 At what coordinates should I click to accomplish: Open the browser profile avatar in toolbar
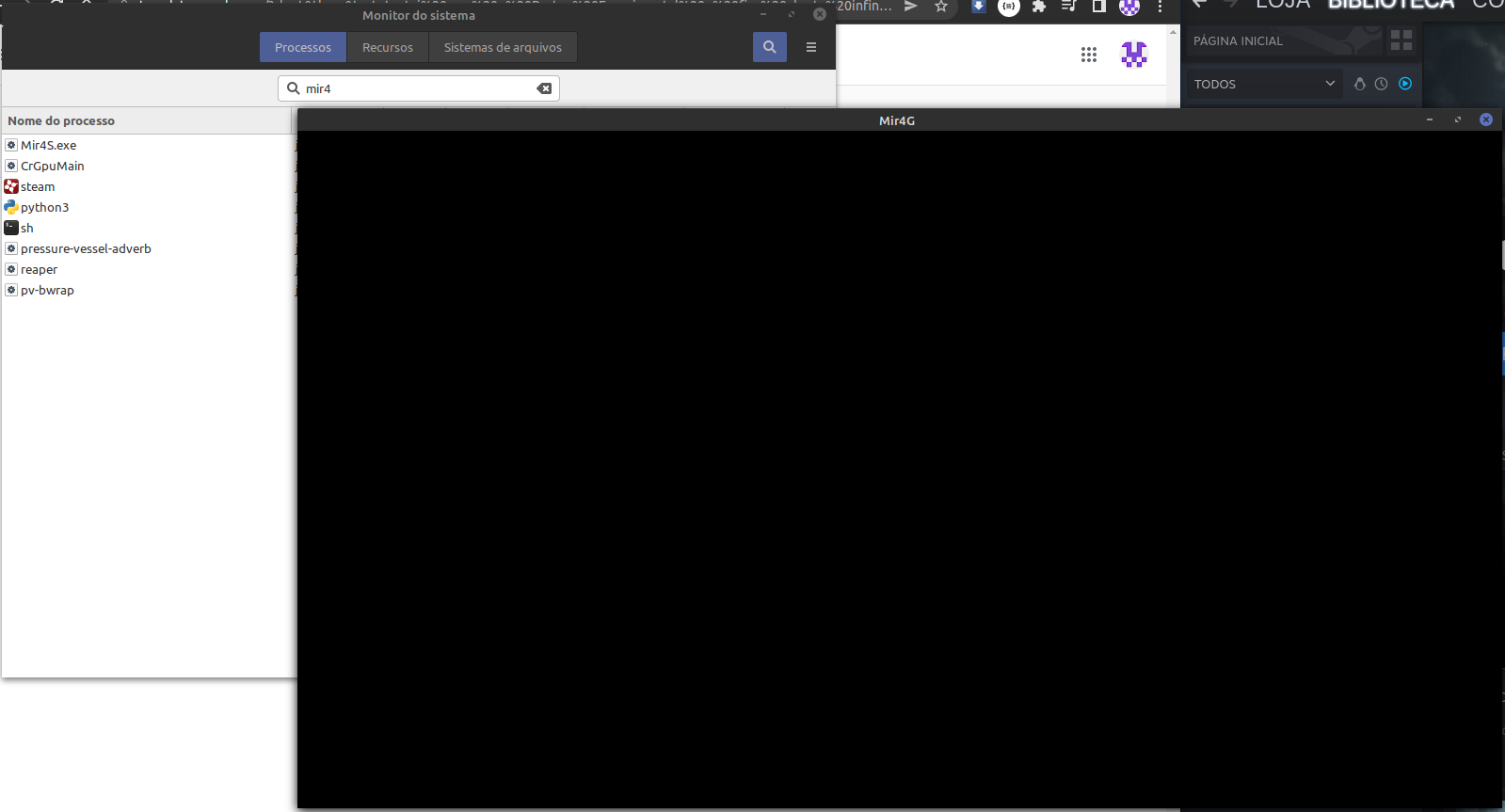click(x=1129, y=7)
